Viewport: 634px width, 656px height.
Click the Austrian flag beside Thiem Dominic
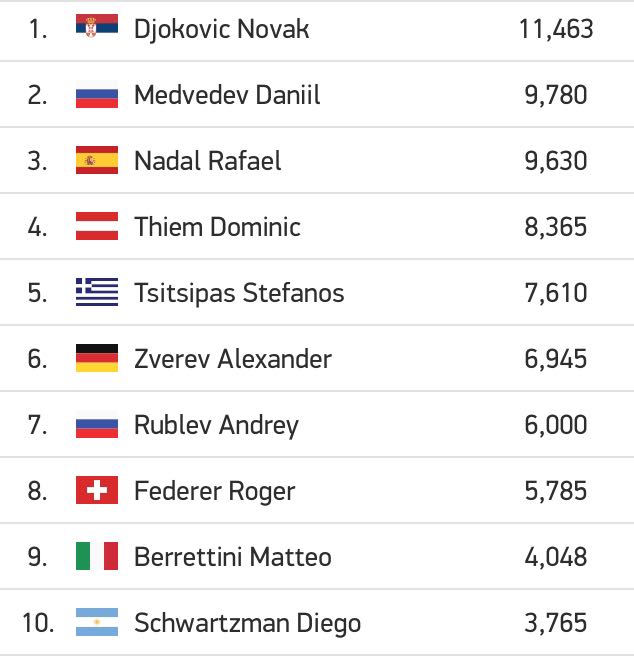pyautogui.click(x=97, y=226)
